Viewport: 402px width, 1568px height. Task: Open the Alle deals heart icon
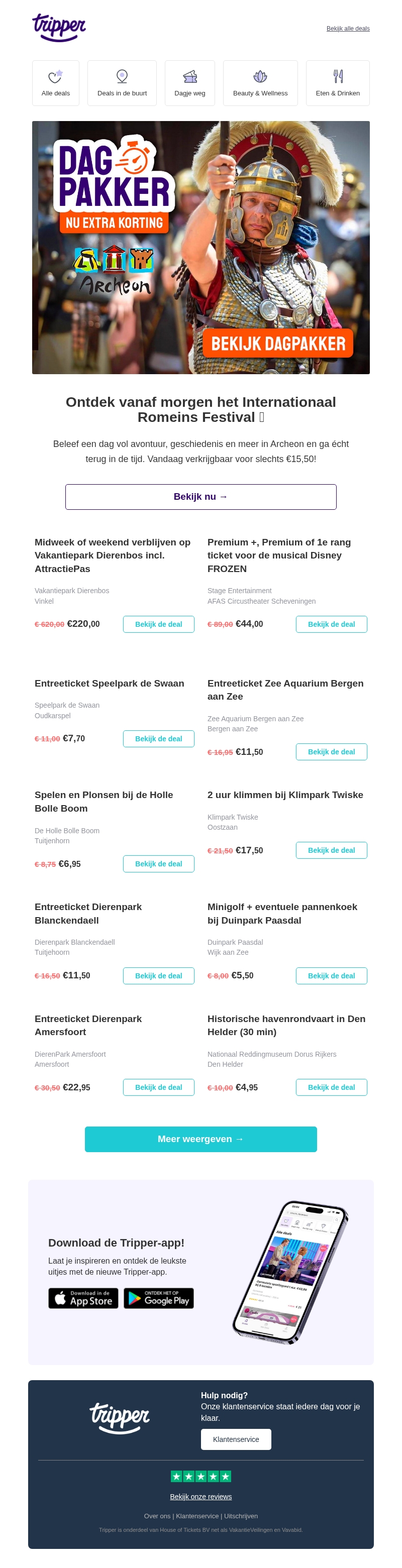(x=55, y=77)
